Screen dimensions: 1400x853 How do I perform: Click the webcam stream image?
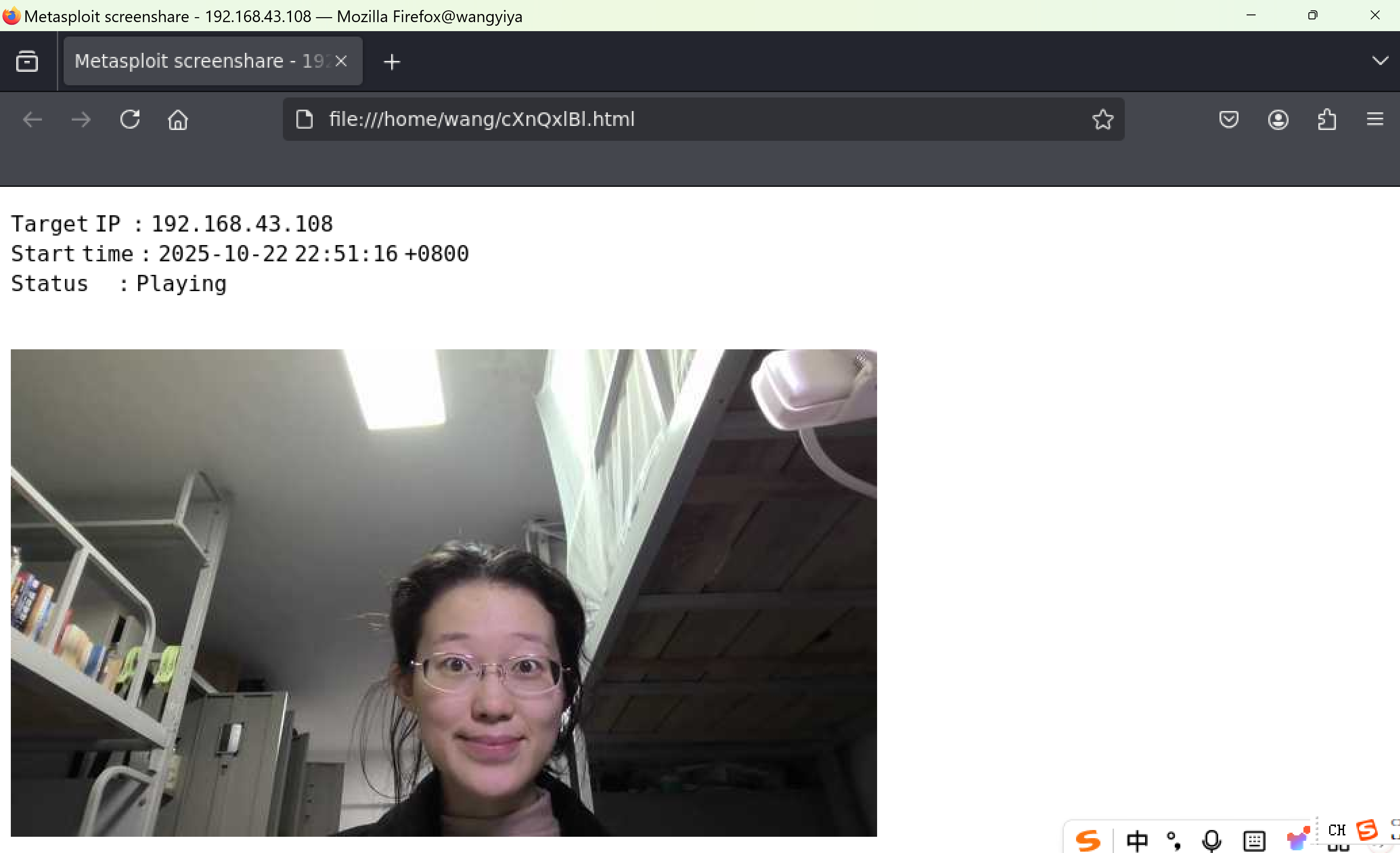coord(443,592)
